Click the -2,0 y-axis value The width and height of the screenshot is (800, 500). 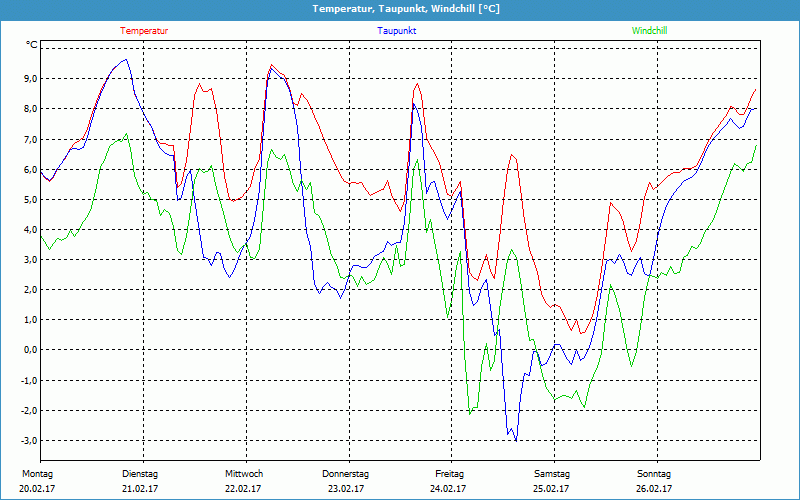[30, 411]
